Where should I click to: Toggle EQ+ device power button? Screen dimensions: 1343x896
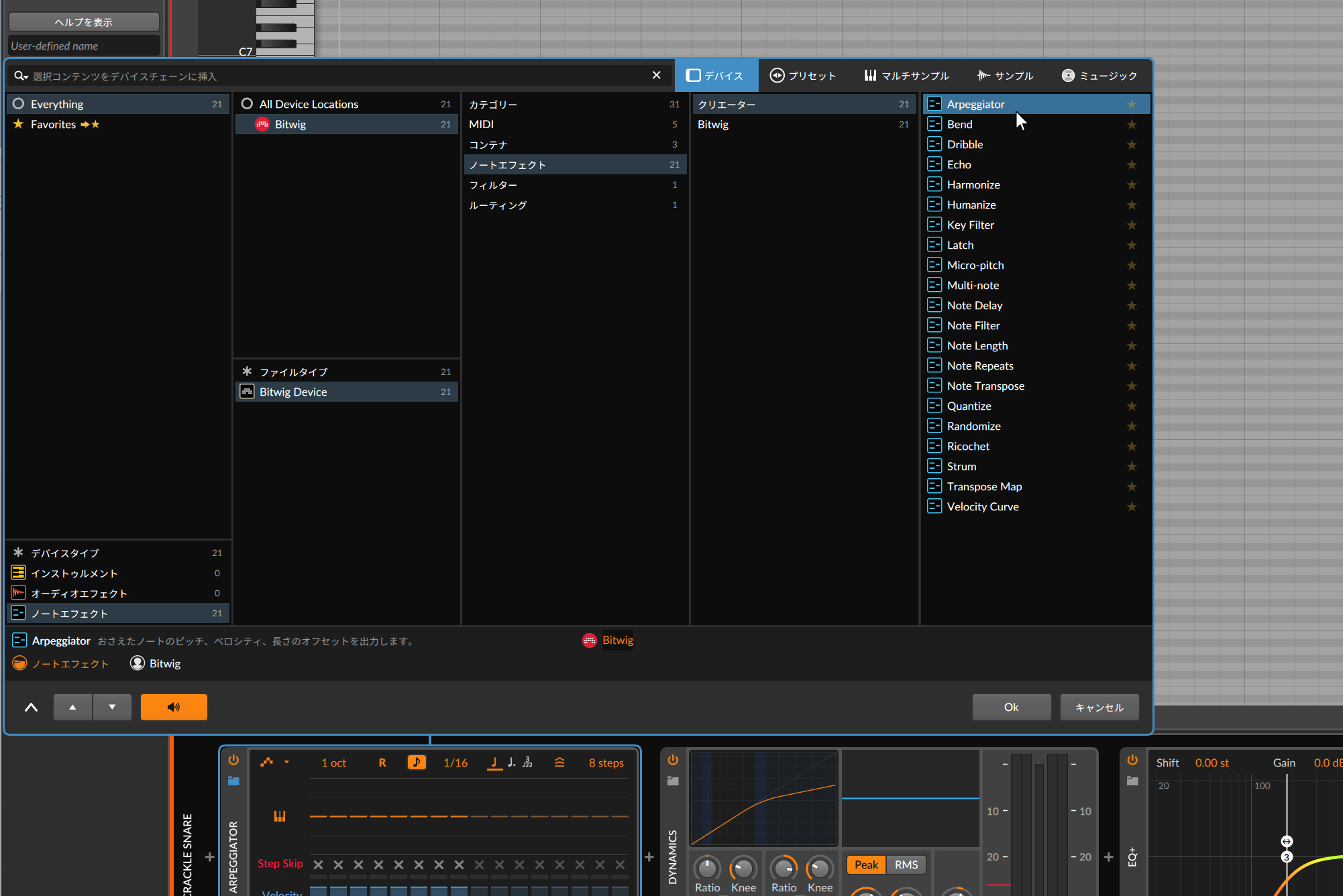(1132, 760)
